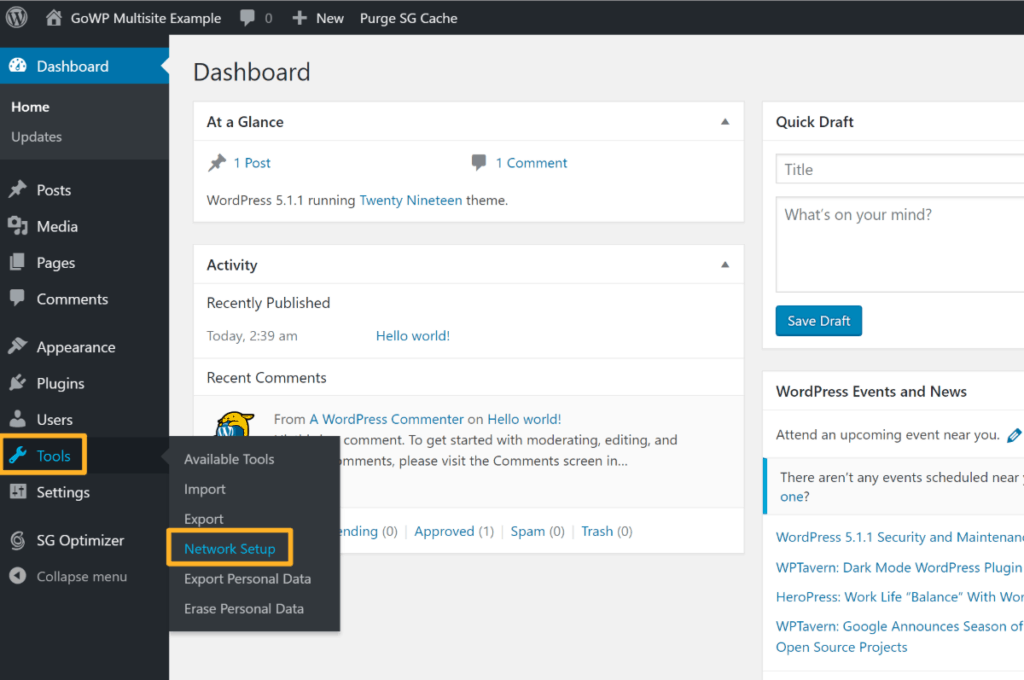Image resolution: width=1024 pixels, height=680 pixels.
Task: Open HeroPress Work Life Balance link
Action: (900, 597)
